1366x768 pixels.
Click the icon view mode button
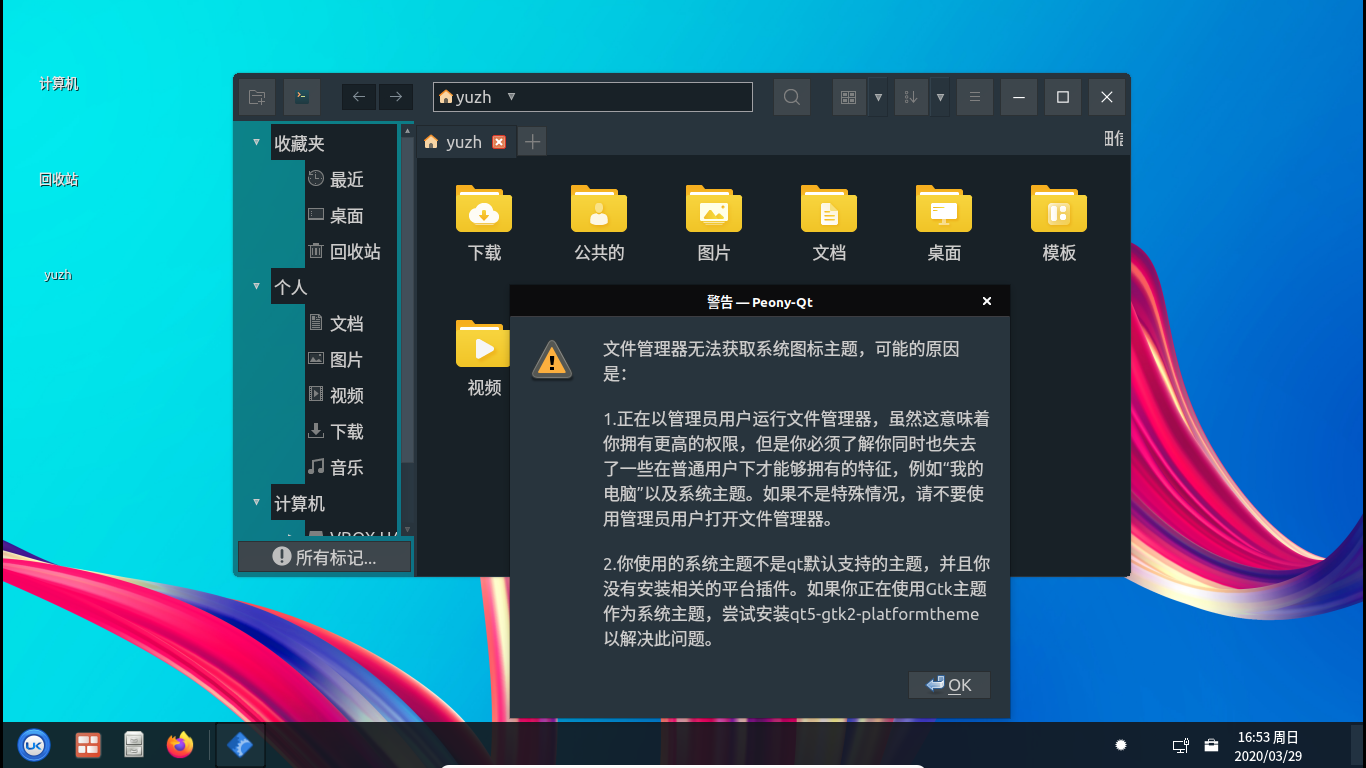[x=849, y=97]
